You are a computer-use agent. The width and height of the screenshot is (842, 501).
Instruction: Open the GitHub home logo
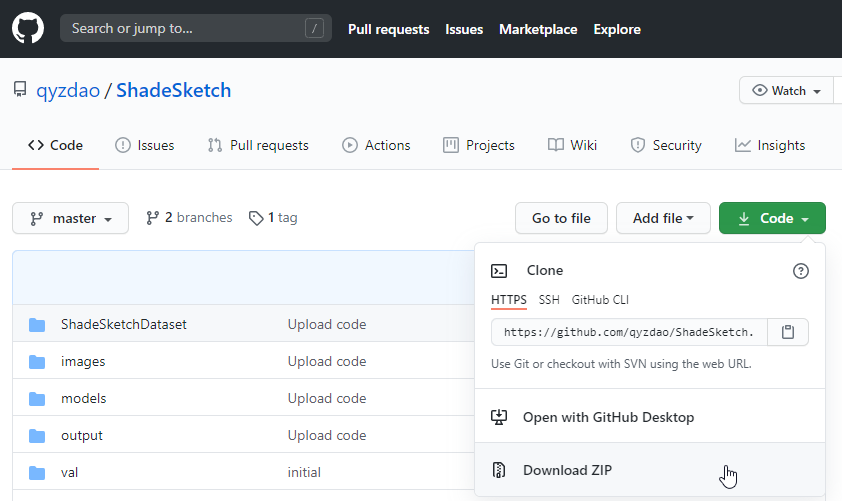[x=28, y=28]
